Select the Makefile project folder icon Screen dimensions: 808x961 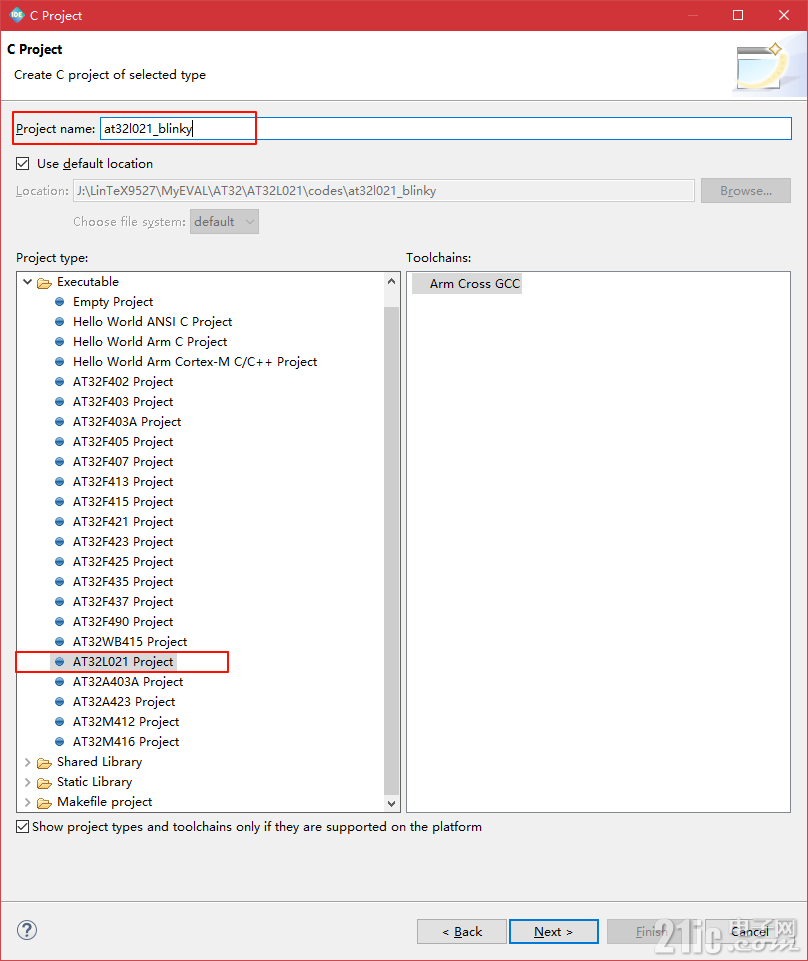44,803
